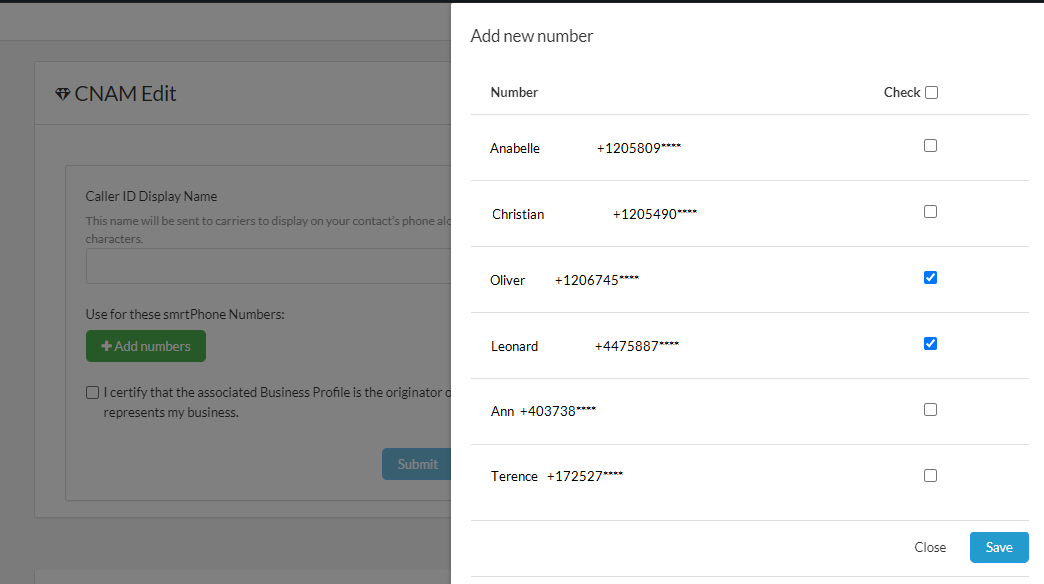This screenshot has height=584, width=1044.
Task: Dismiss the dialog using Close
Action: [930, 547]
